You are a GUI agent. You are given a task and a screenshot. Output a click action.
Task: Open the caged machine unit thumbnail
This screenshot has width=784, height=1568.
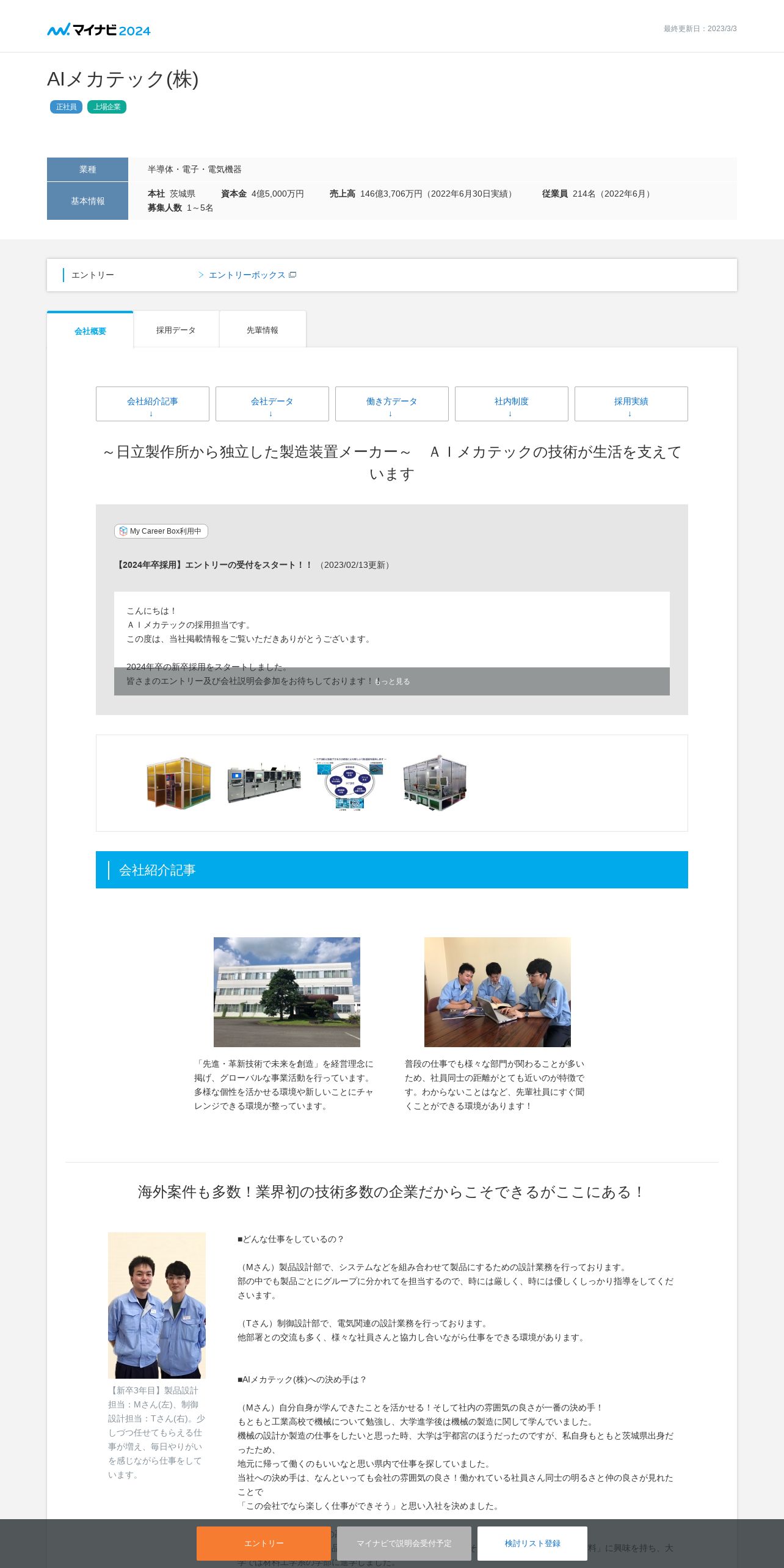[435, 783]
